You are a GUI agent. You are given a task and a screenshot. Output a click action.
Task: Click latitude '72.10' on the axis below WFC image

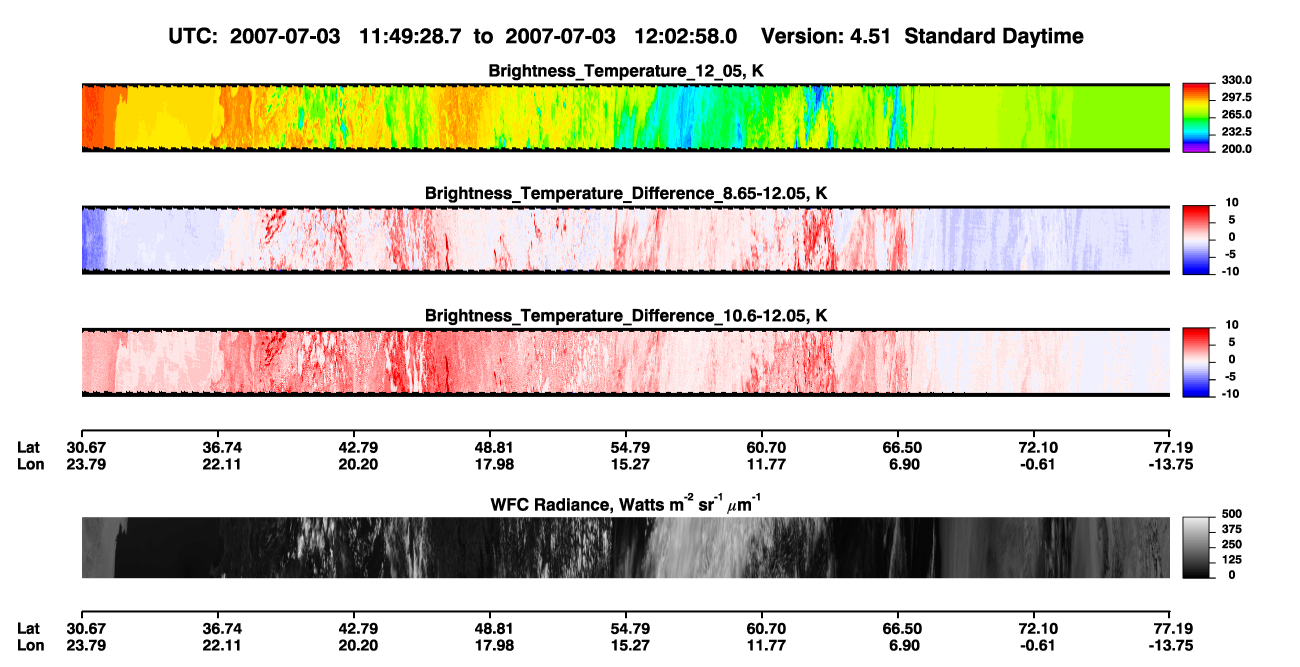coord(1037,628)
